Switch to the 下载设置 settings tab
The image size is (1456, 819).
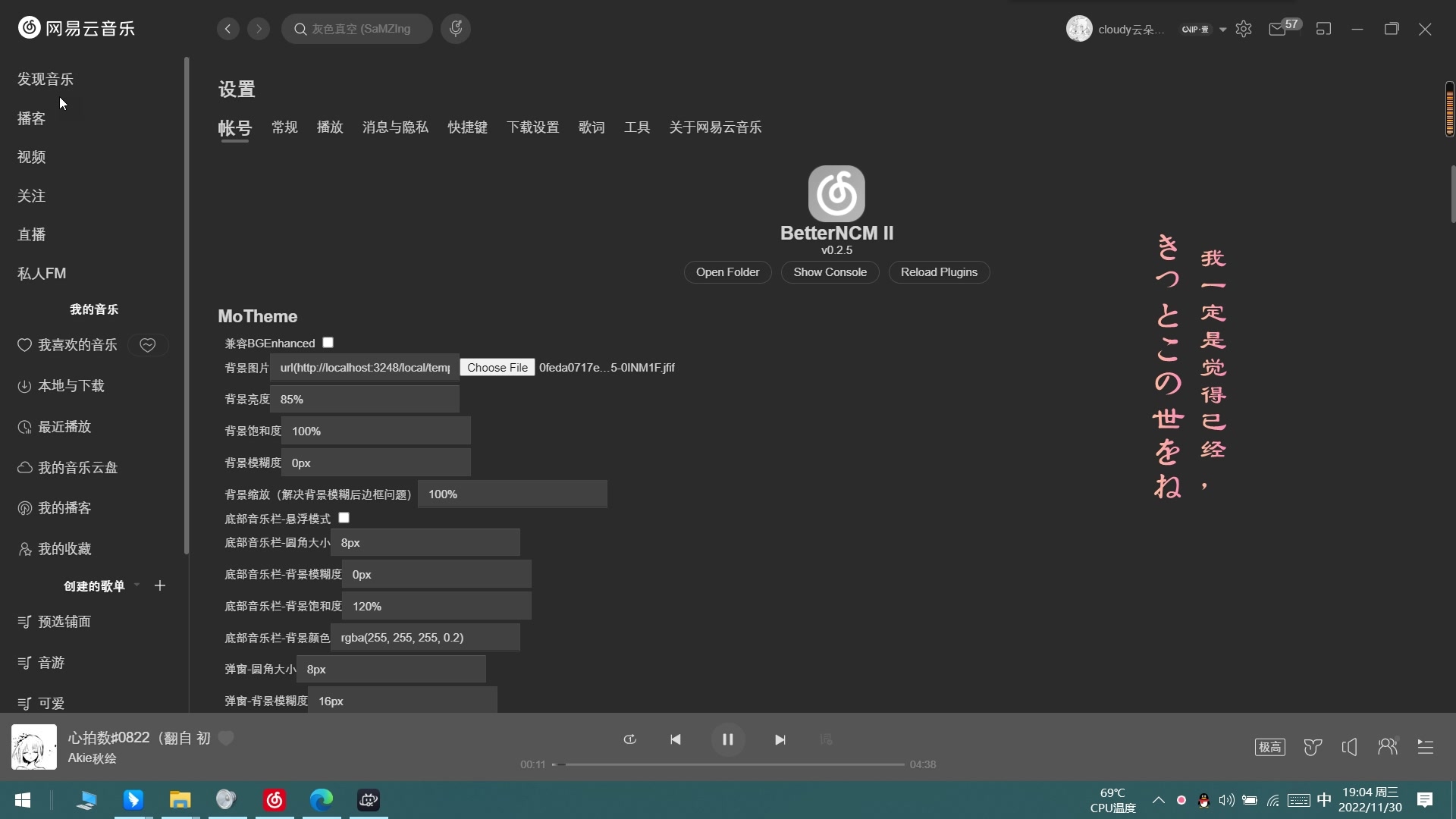(x=533, y=127)
